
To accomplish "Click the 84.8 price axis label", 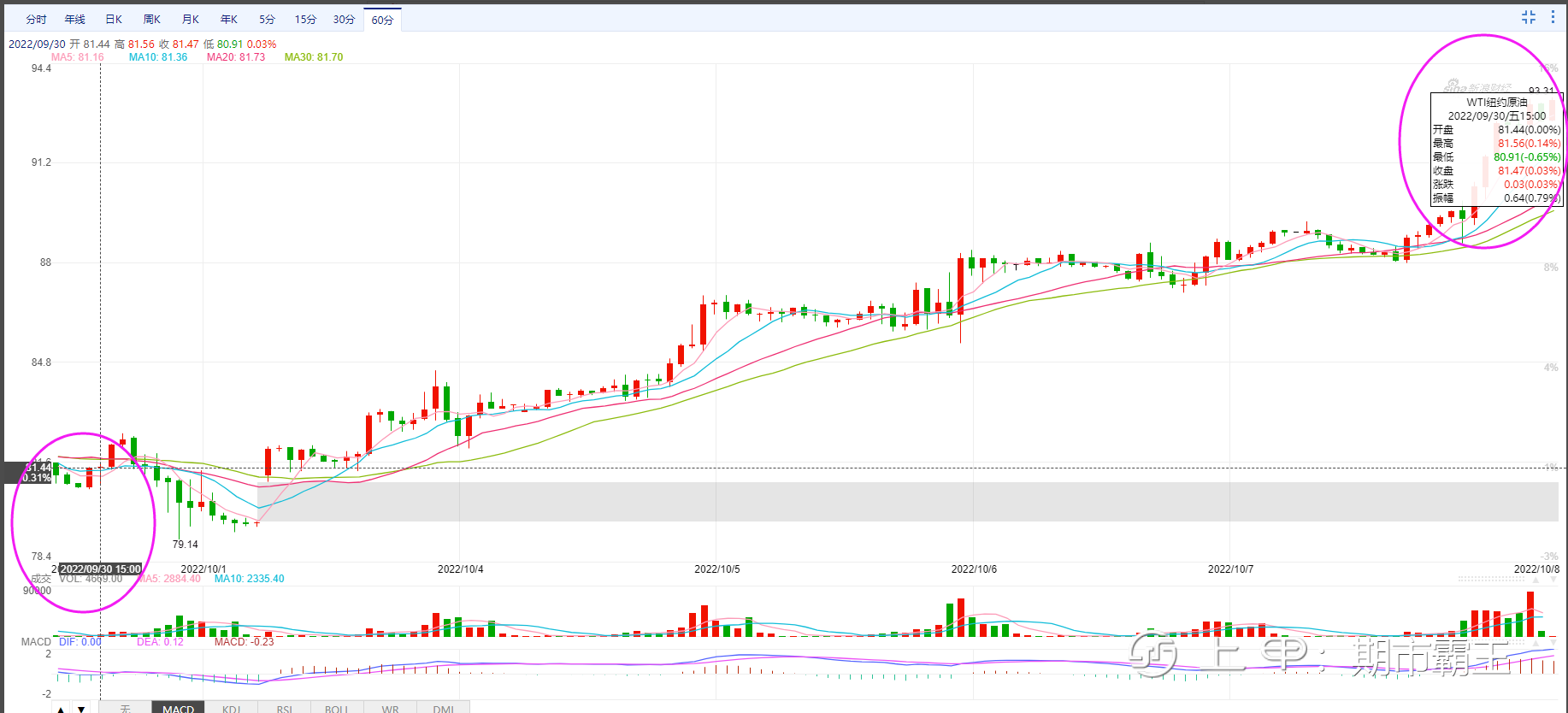I will click(x=41, y=362).
